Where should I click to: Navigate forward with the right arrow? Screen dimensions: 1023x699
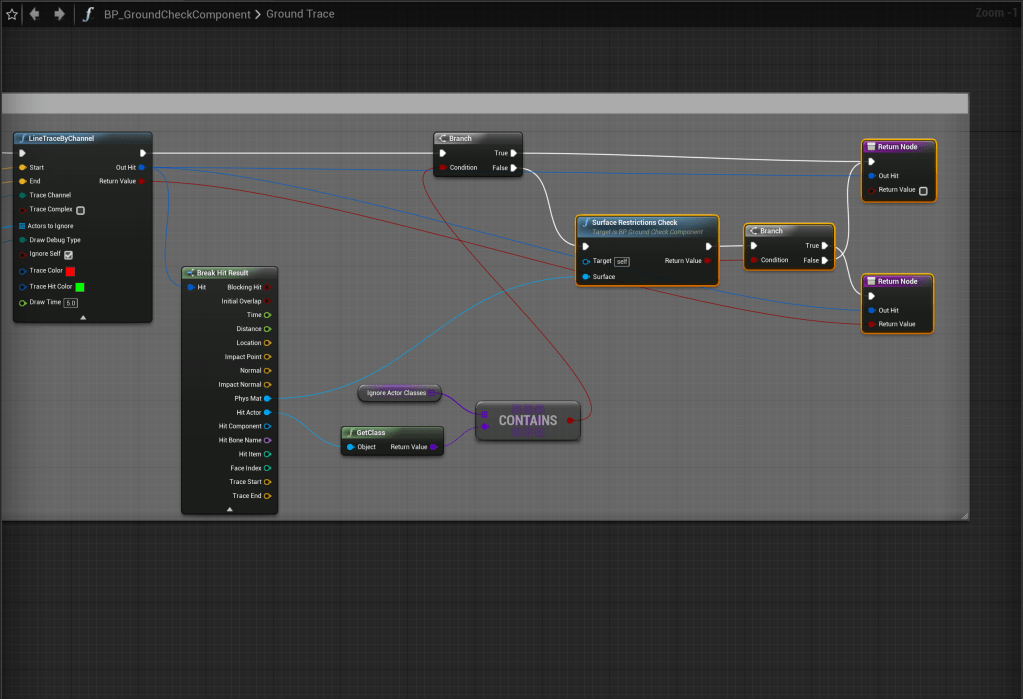click(59, 14)
